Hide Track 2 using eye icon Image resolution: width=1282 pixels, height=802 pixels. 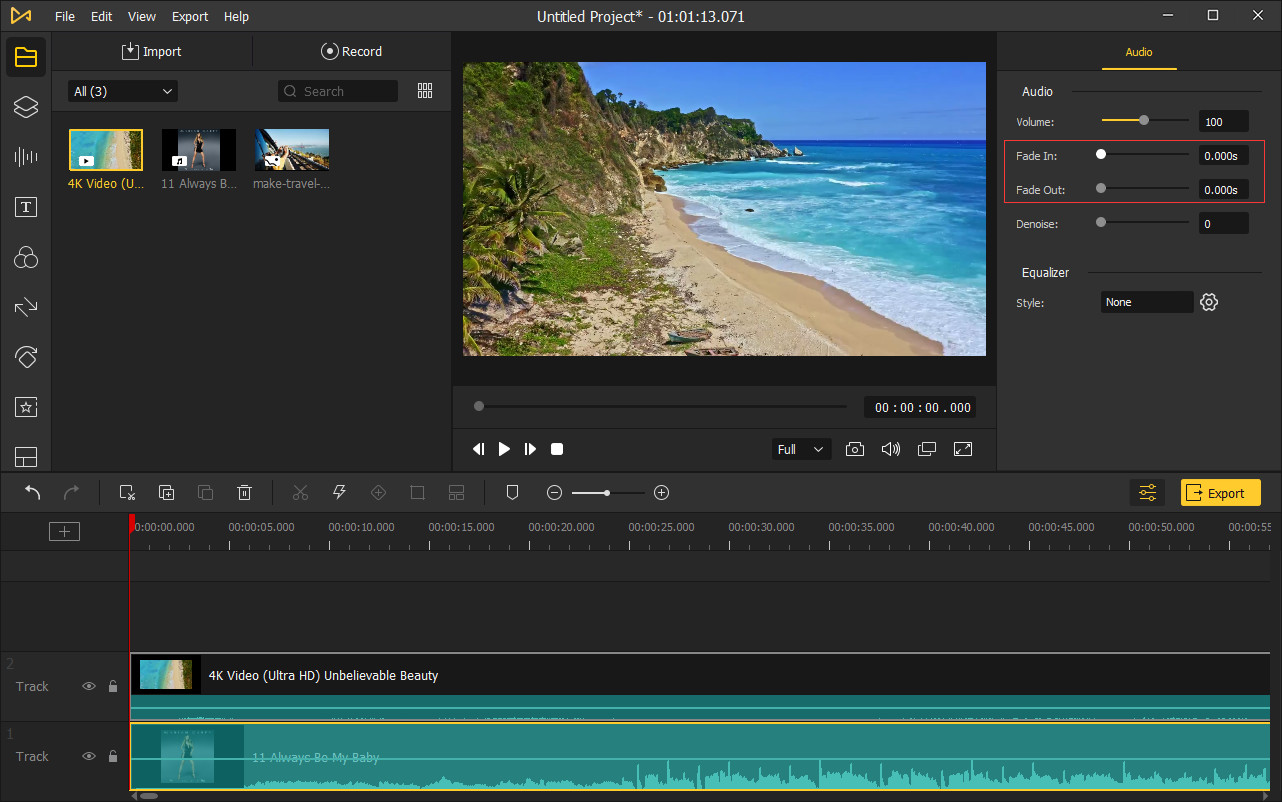pos(89,686)
